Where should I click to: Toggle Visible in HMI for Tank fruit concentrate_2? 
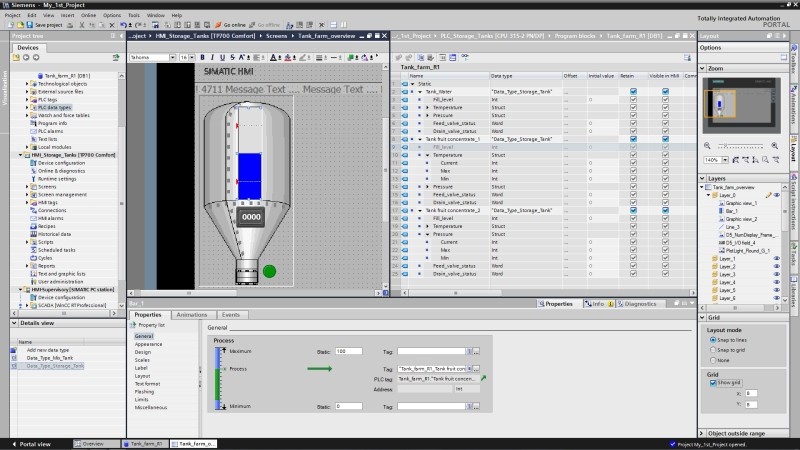pyautogui.click(x=665, y=210)
